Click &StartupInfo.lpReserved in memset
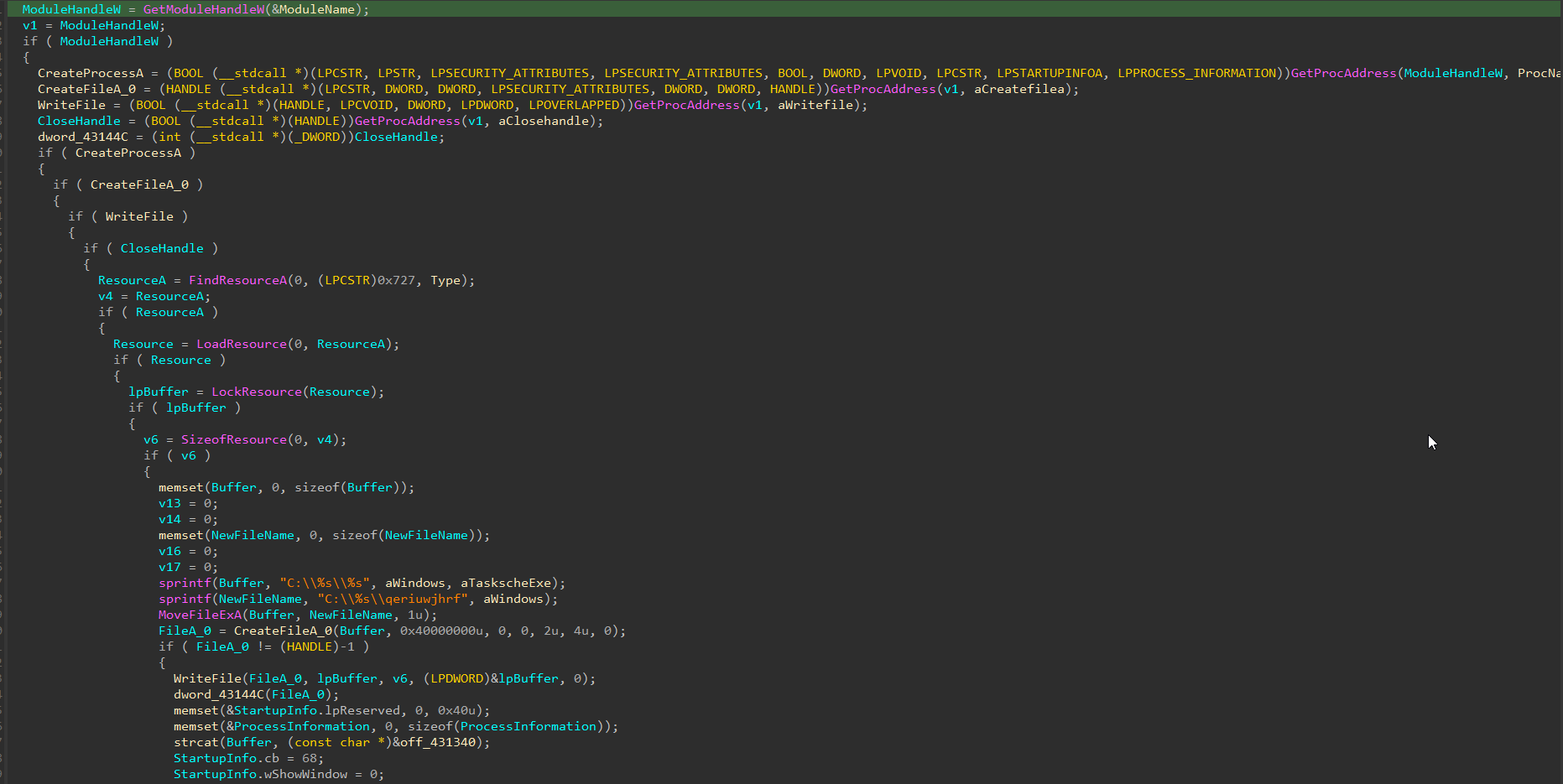 point(314,710)
